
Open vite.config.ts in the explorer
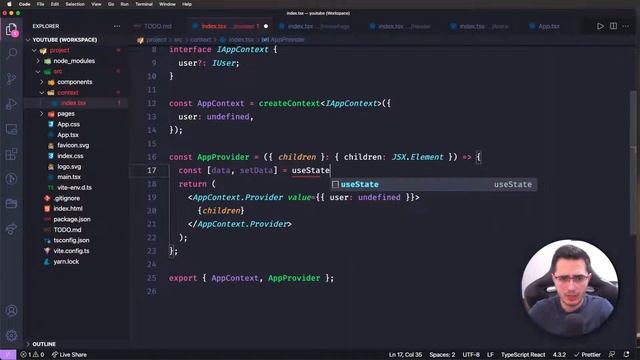[71, 251]
